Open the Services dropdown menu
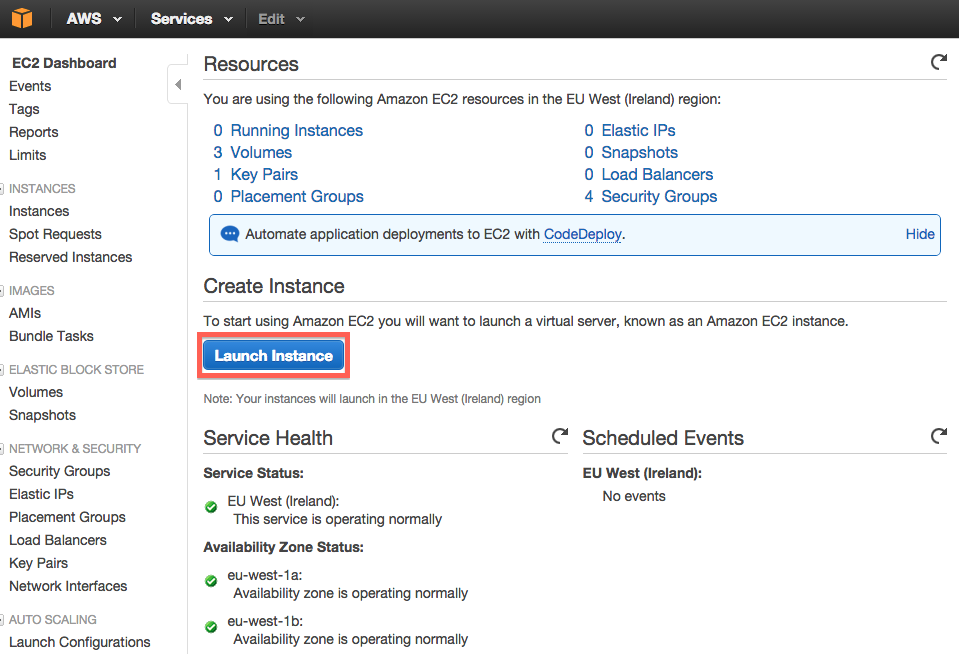Image resolution: width=959 pixels, height=654 pixels. pos(192,19)
